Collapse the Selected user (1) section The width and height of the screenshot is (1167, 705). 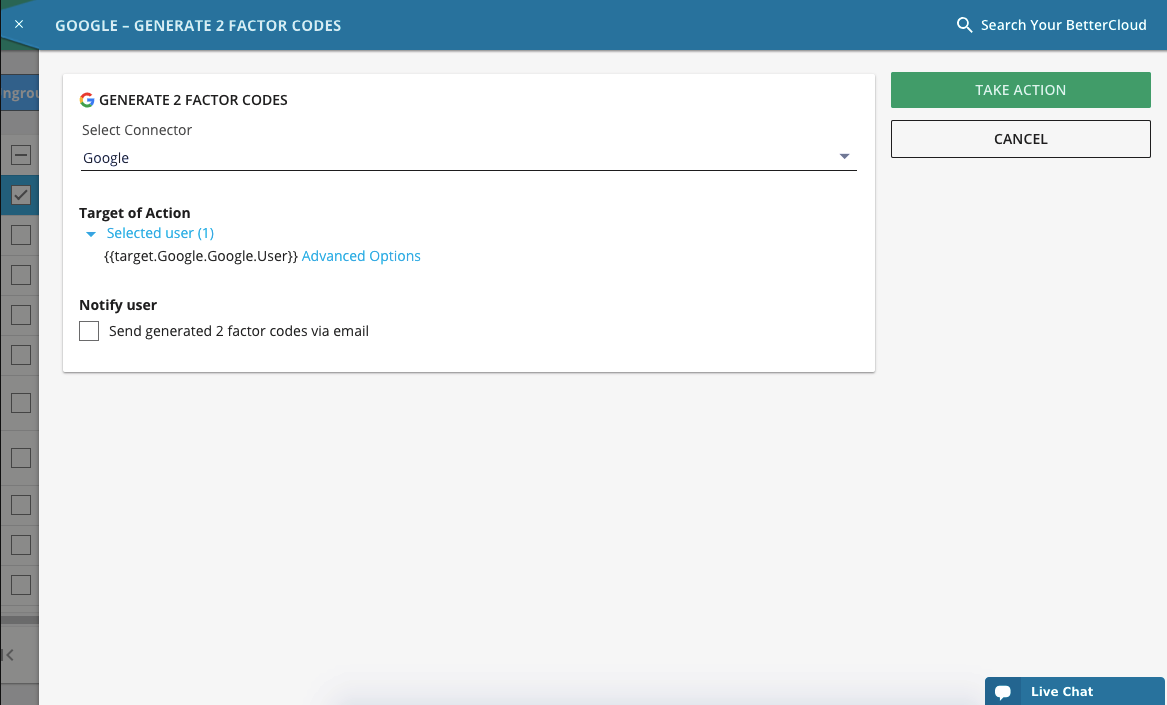91,234
